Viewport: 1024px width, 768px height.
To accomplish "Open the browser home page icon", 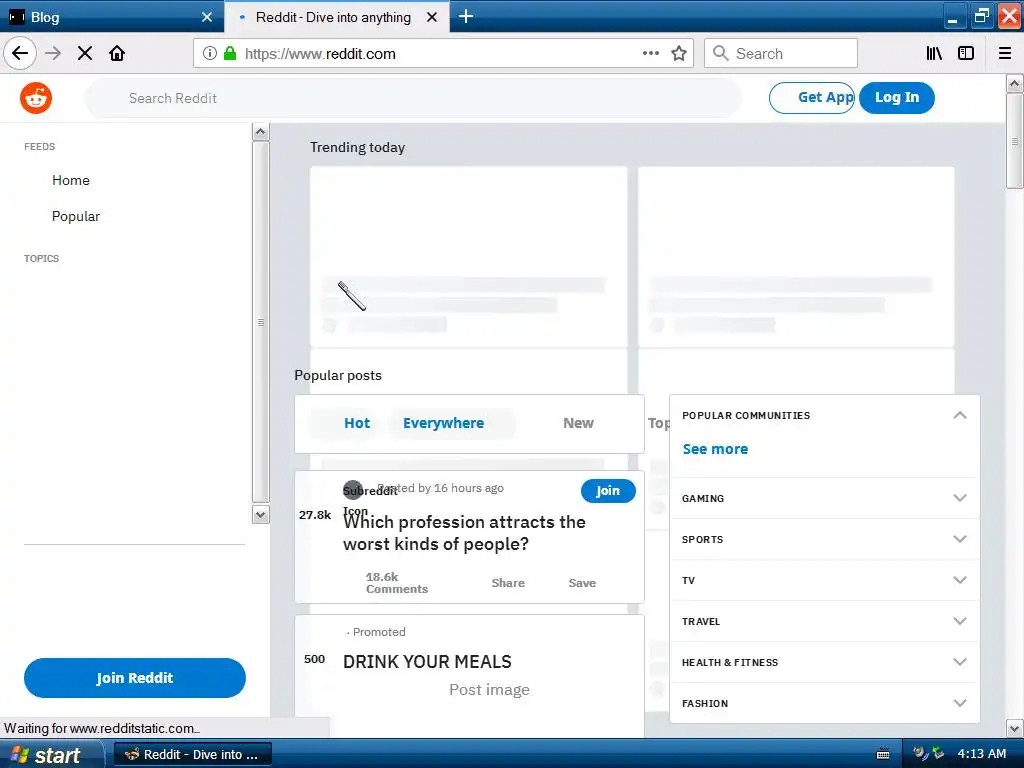I will tap(117, 53).
